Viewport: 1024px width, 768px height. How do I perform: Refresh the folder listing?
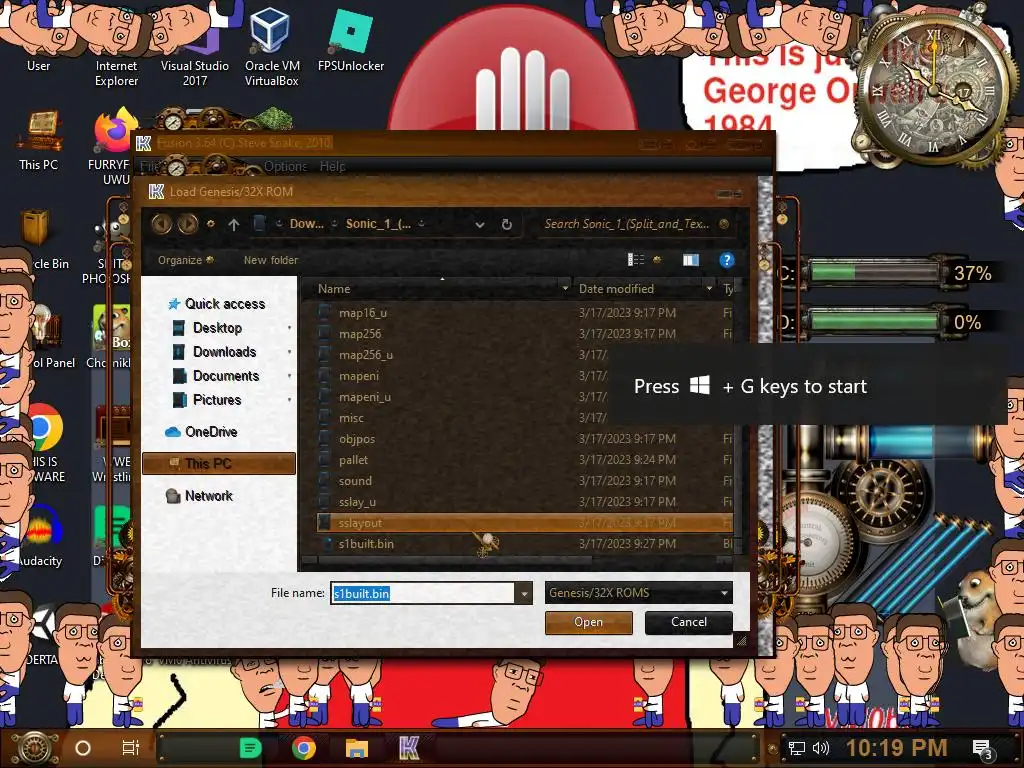pos(507,225)
